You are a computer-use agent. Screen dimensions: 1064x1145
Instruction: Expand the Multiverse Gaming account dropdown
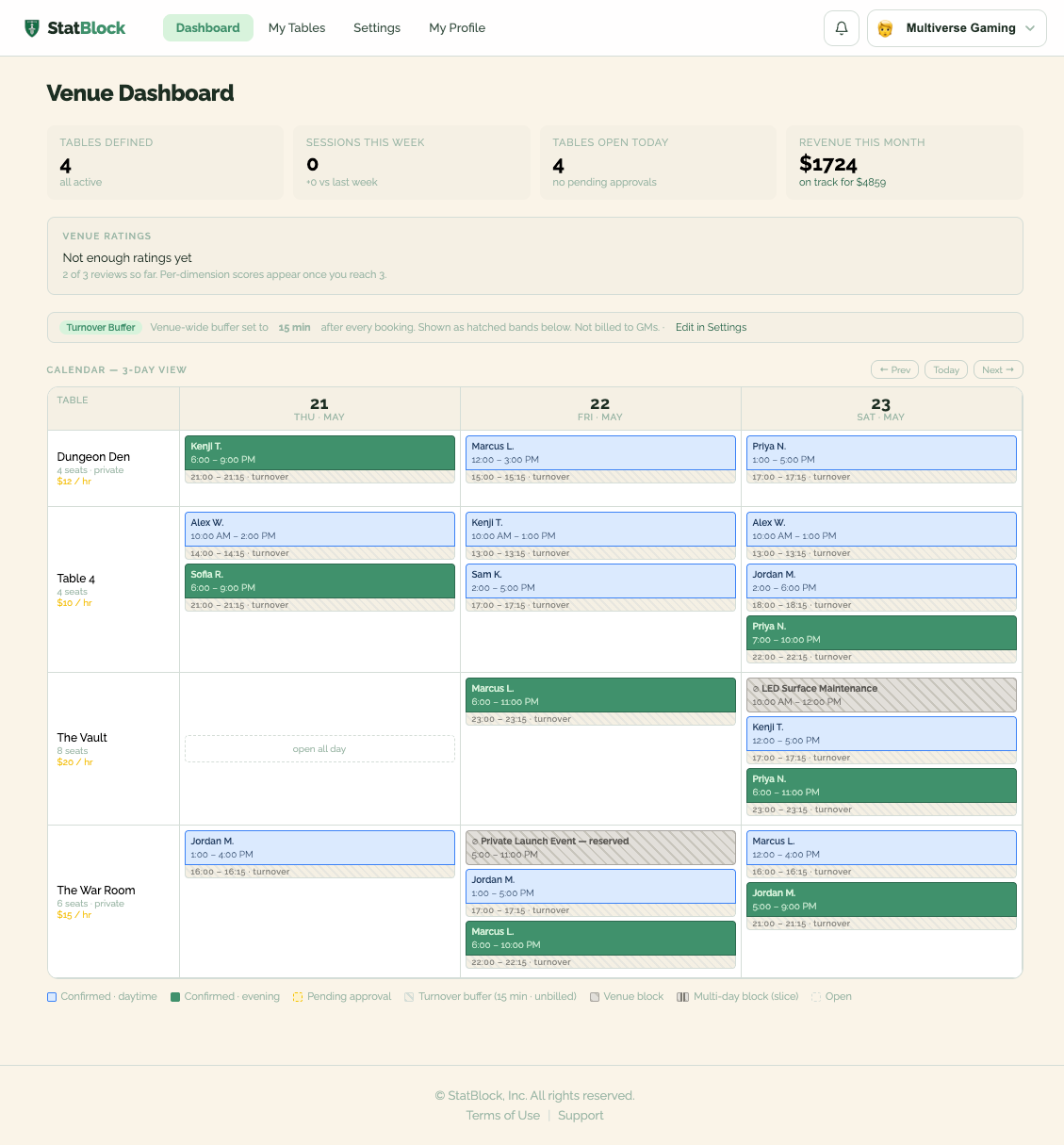click(x=957, y=28)
